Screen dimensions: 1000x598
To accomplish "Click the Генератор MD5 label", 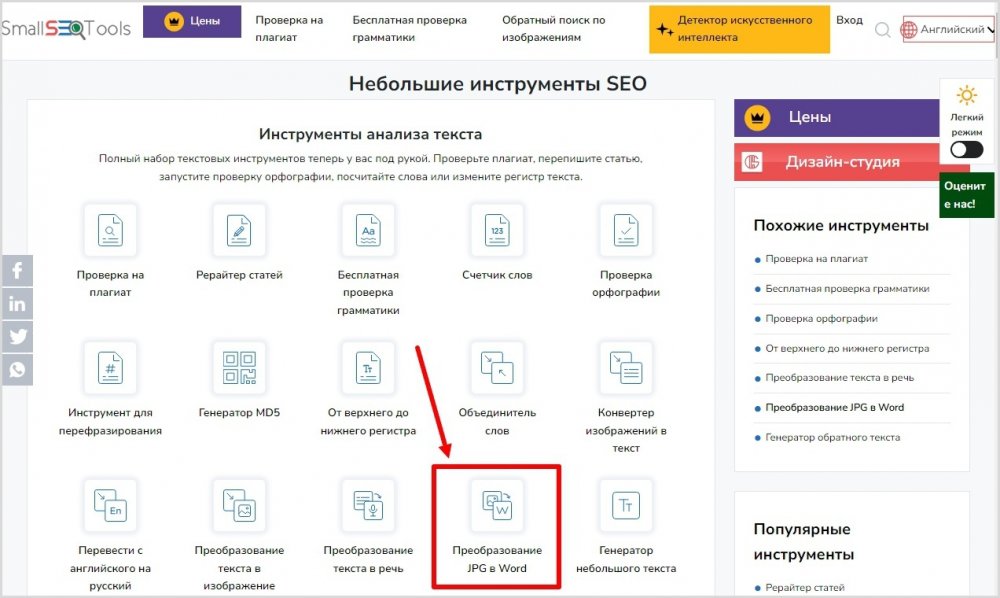I will (239, 413).
